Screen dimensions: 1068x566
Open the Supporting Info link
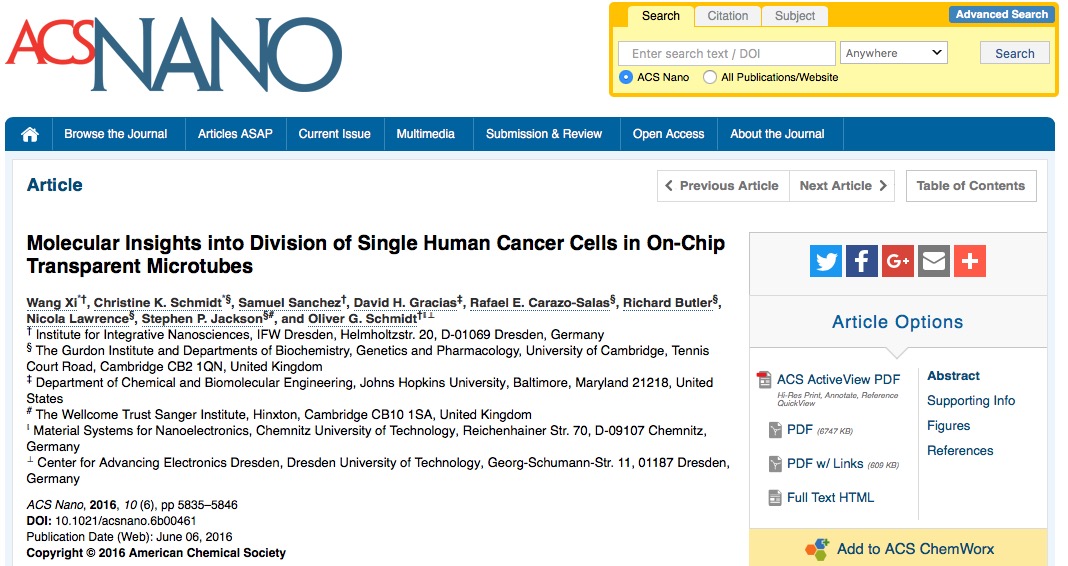tap(971, 400)
